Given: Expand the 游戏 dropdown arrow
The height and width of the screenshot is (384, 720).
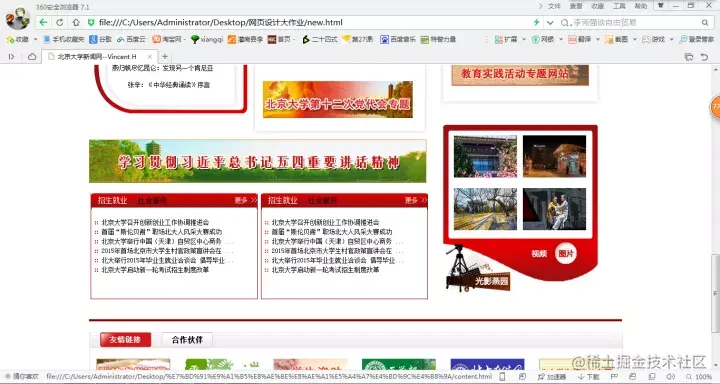Looking at the screenshot, I should click(x=671, y=40).
